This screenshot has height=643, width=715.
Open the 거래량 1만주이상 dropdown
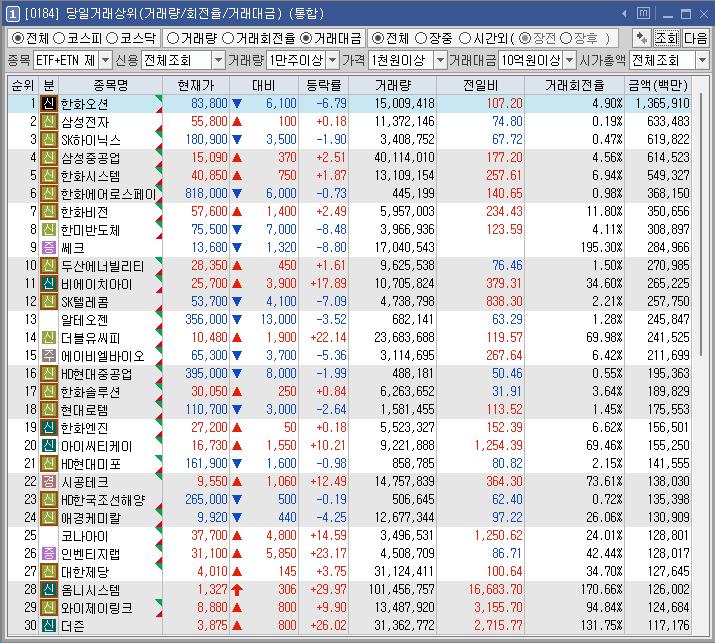point(333,60)
